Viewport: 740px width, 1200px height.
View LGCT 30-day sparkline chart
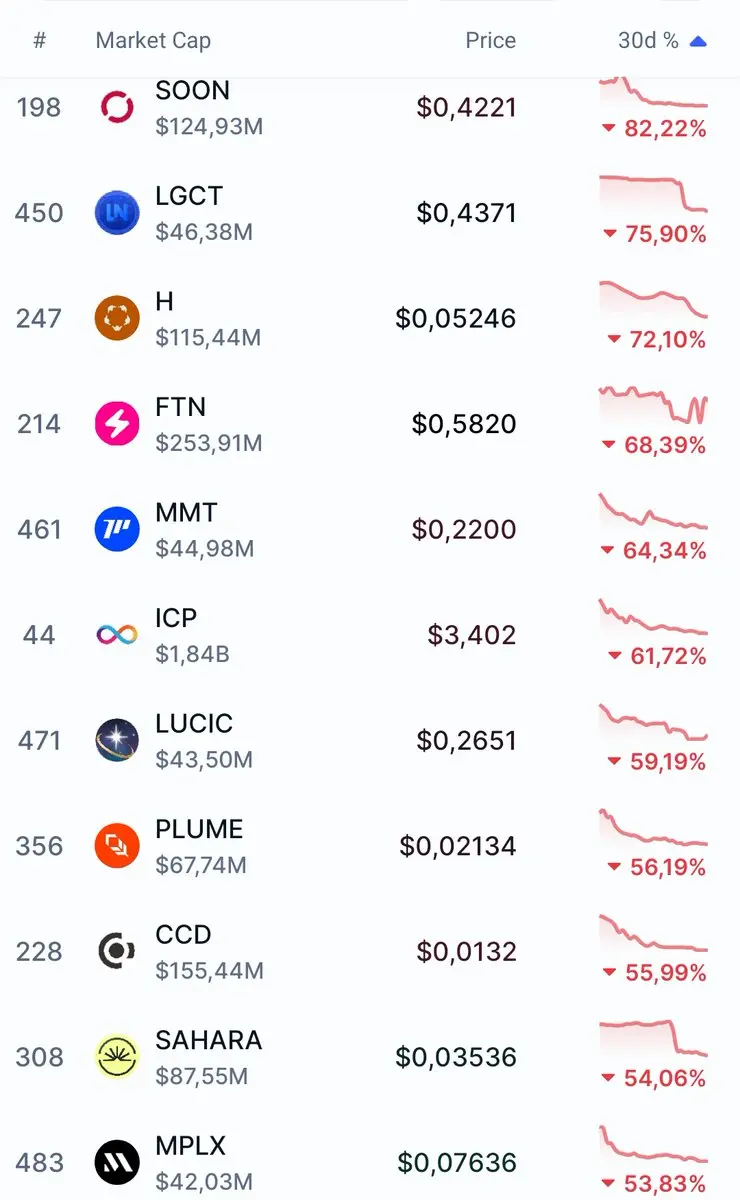point(653,194)
